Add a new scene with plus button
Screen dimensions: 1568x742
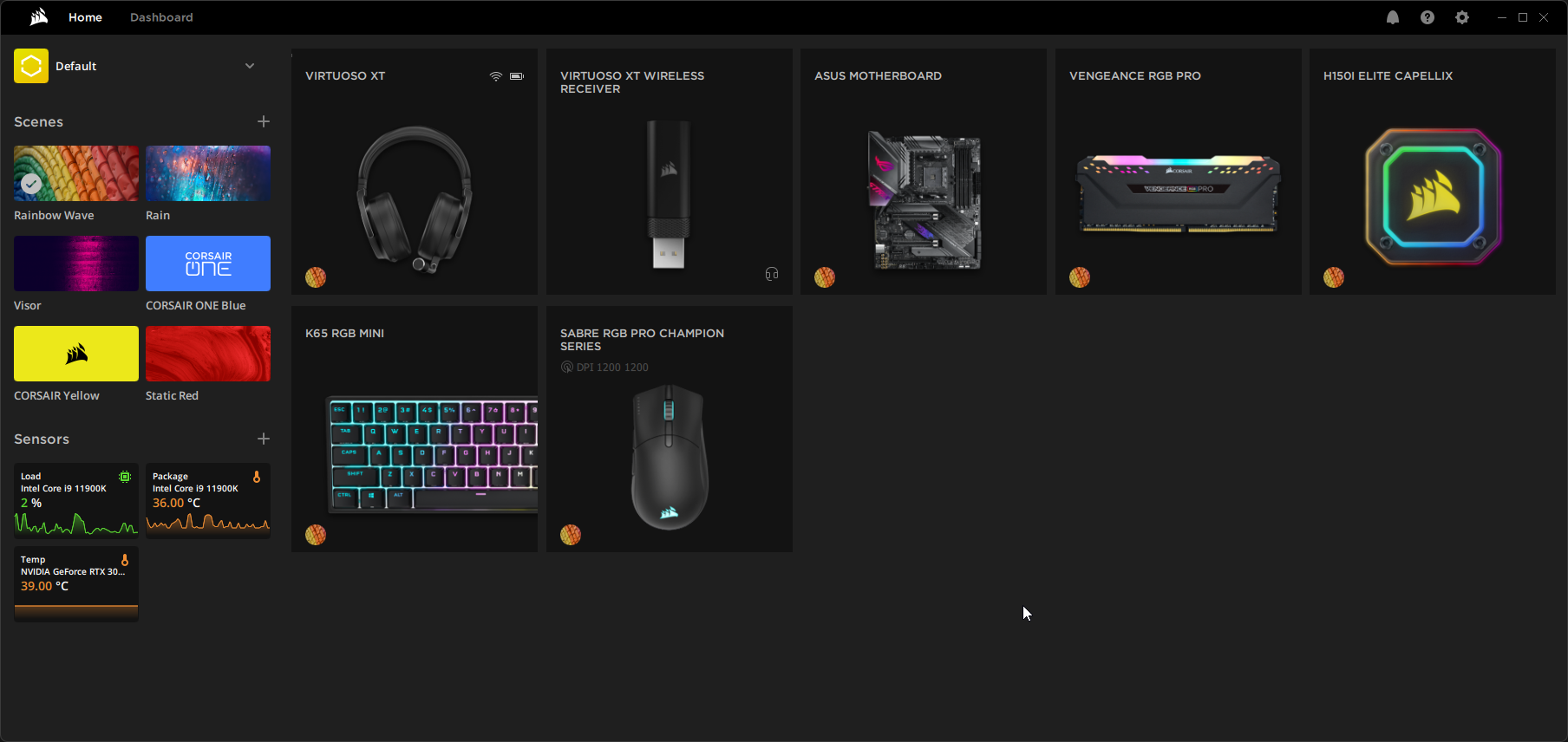(x=264, y=121)
